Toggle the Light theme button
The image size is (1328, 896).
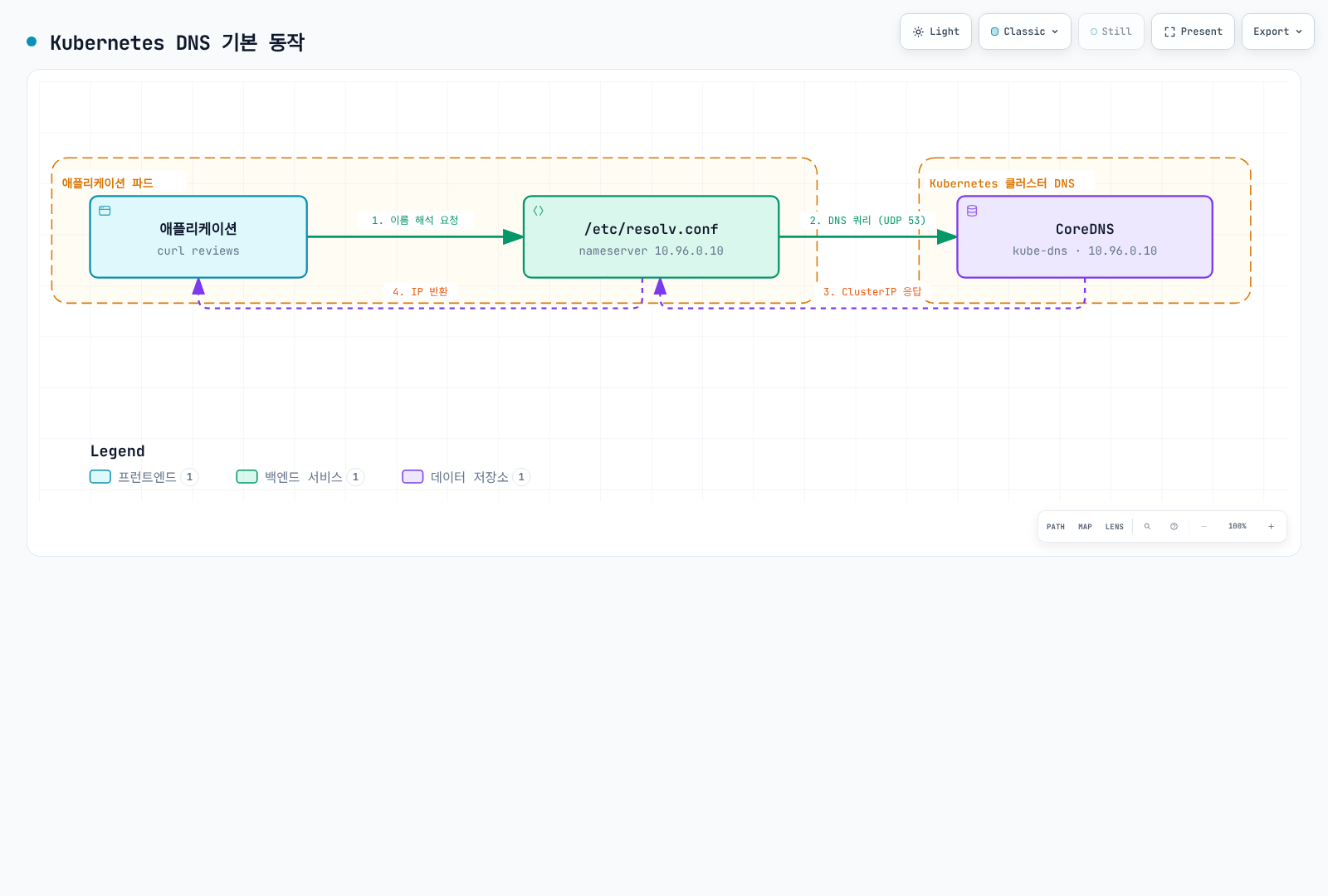pyautogui.click(x=935, y=32)
